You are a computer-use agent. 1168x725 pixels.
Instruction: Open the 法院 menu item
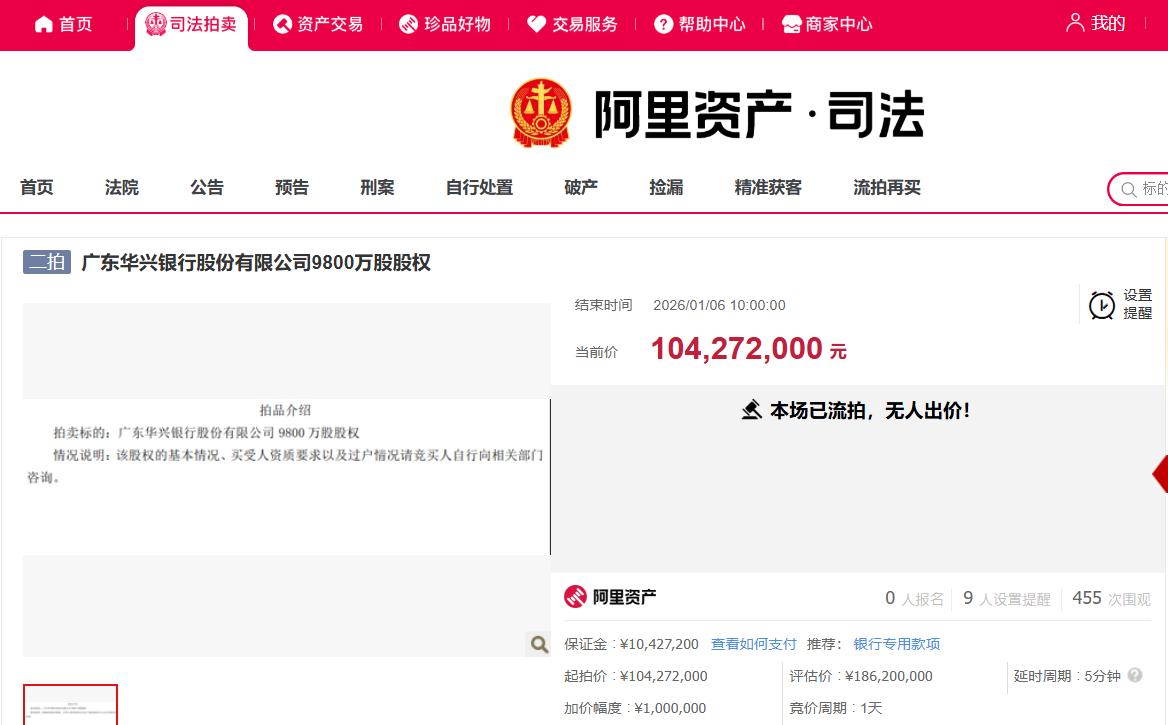coord(122,187)
